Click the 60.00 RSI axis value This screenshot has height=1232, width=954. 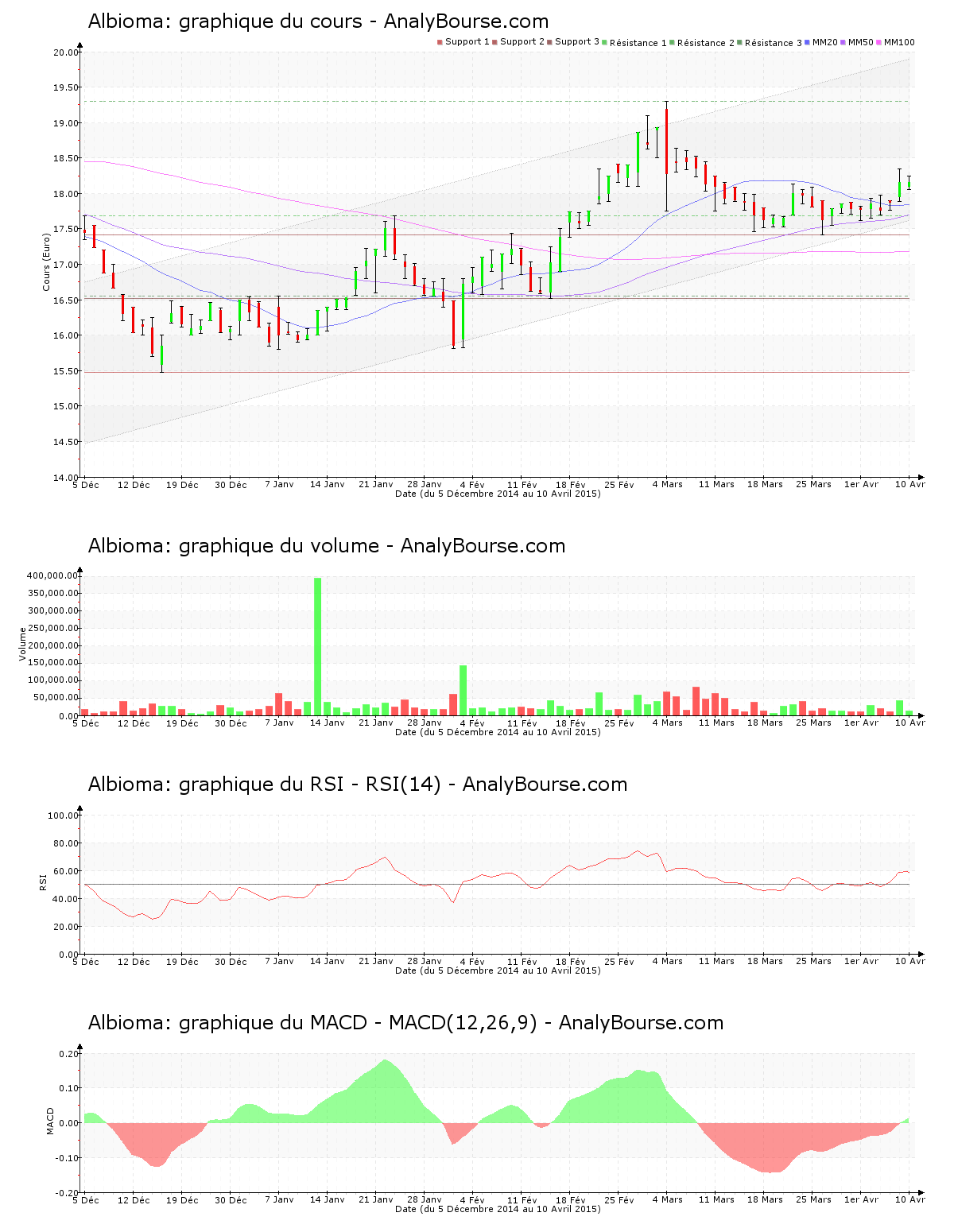click(x=66, y=871)
